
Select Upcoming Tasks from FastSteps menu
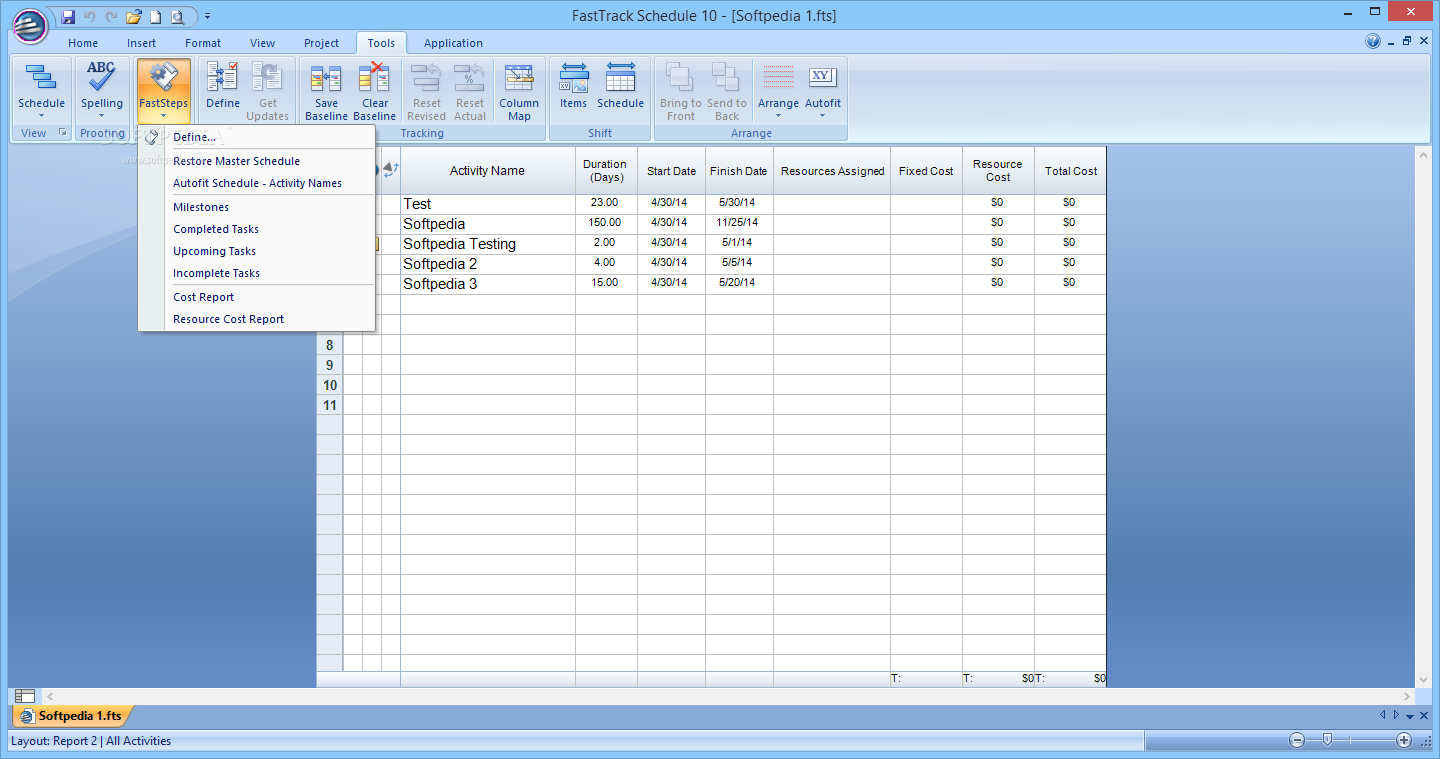[x=256, y=251]
